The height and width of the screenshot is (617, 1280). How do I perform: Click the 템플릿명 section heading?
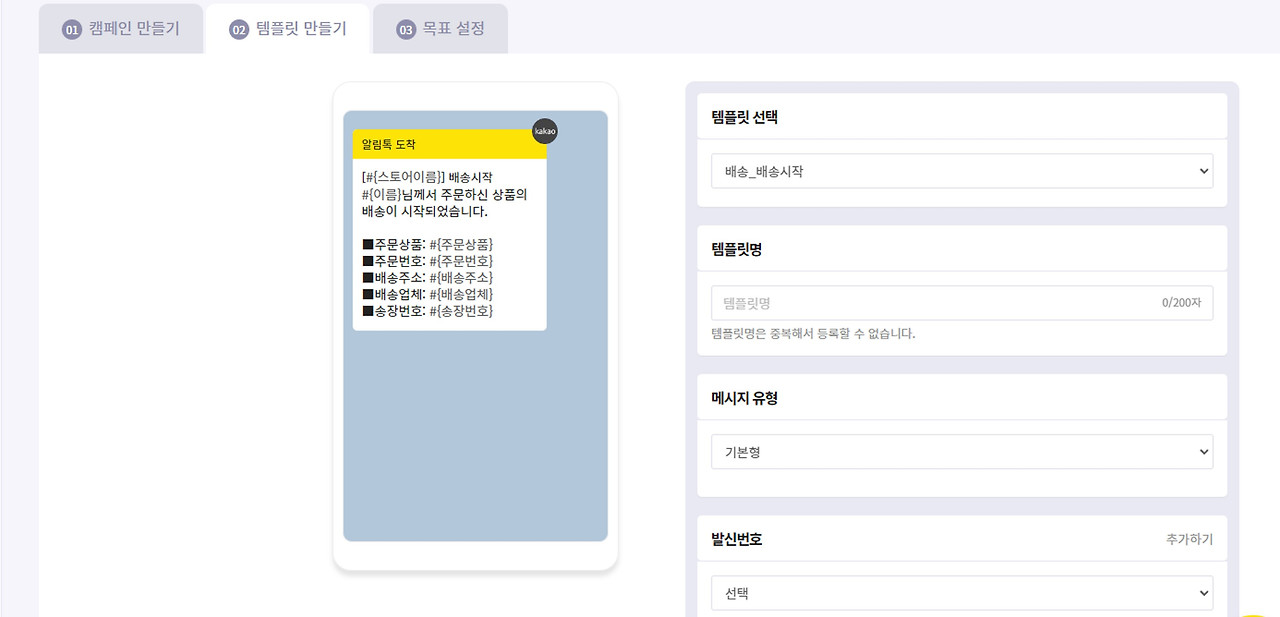pyautogui.click(x=736, y=249)
